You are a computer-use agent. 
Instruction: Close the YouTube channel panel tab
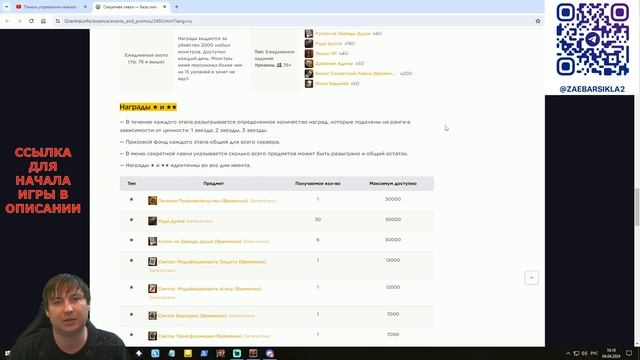click(85, 7)
